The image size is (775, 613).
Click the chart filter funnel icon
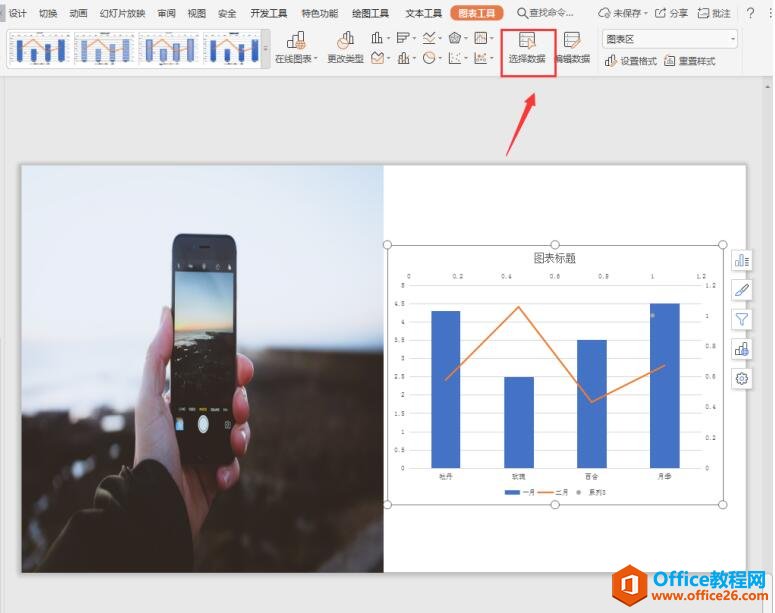coord(742,319)
